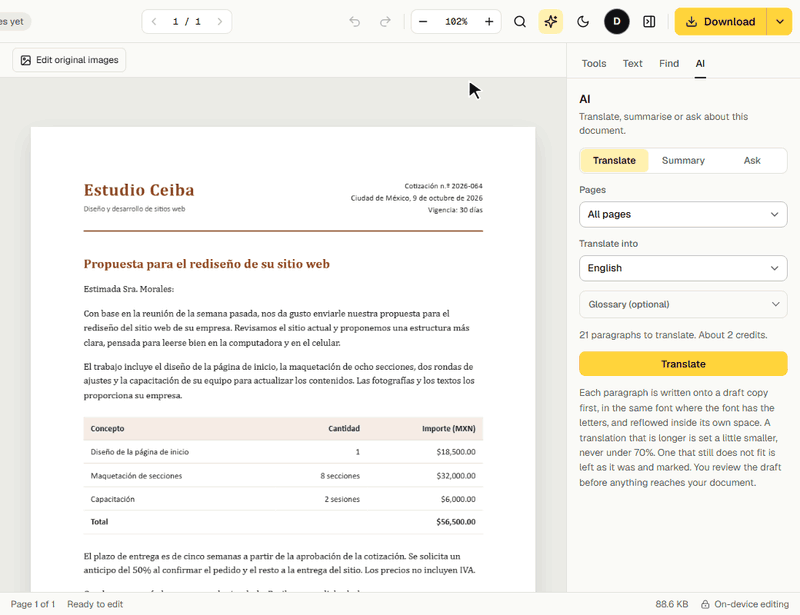Expand the Download options arrow
Image resolution: width=800 pixels, height=615 pixels.
point(779,21)
